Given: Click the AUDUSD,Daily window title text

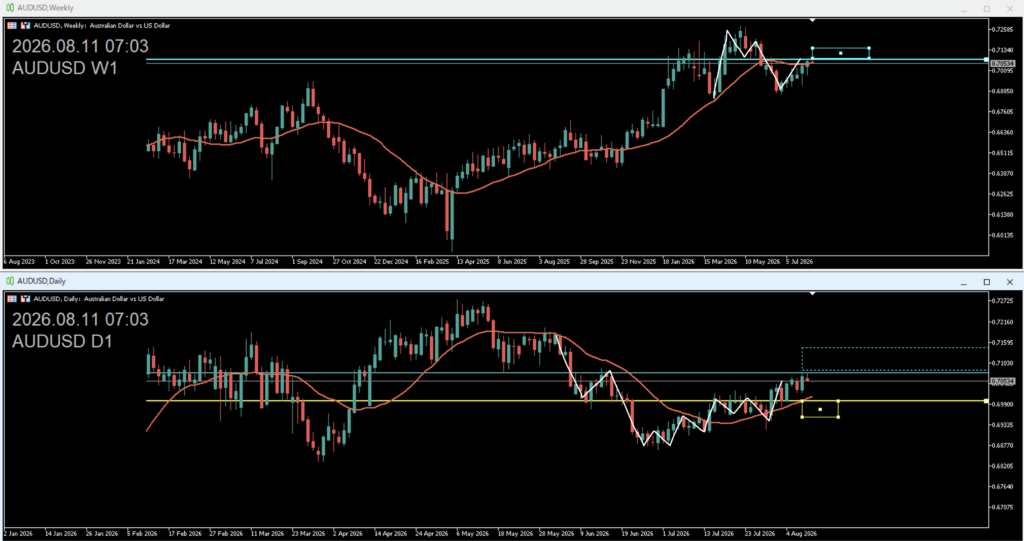Looking at the screenshot, I should pyautogui.click(x=42, y=281).
